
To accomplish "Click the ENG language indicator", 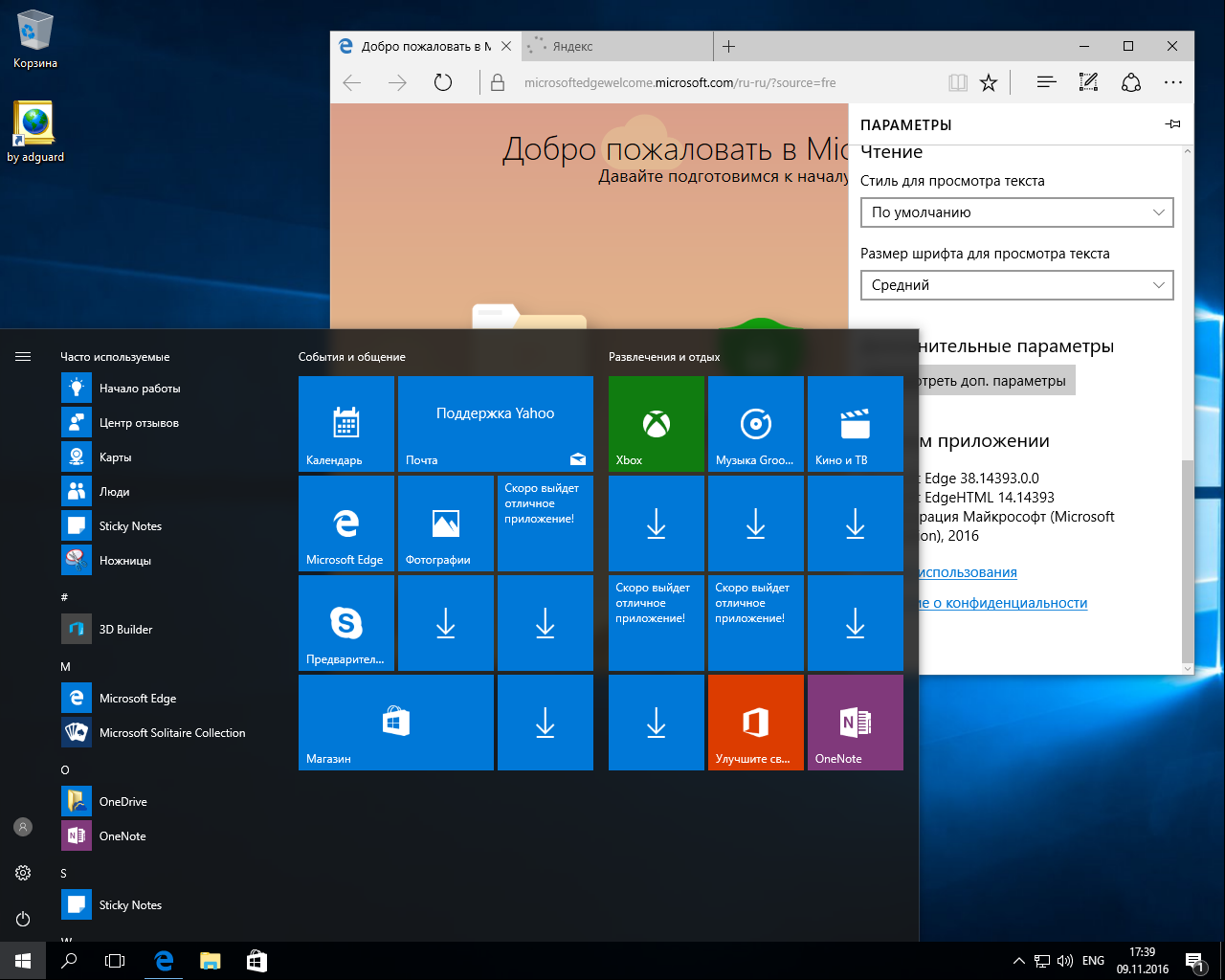I will click(x=1093, y=961).
